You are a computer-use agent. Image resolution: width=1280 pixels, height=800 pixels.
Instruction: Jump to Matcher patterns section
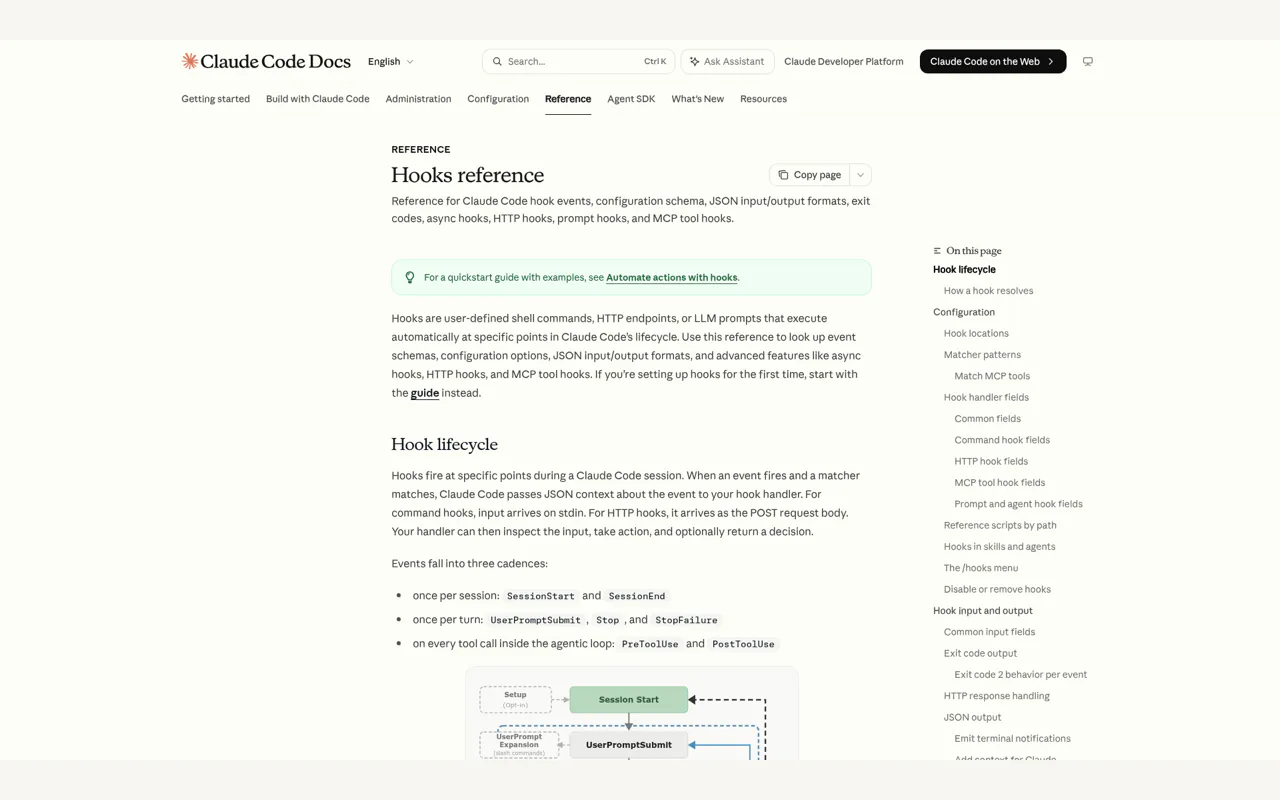coord(982,355)
